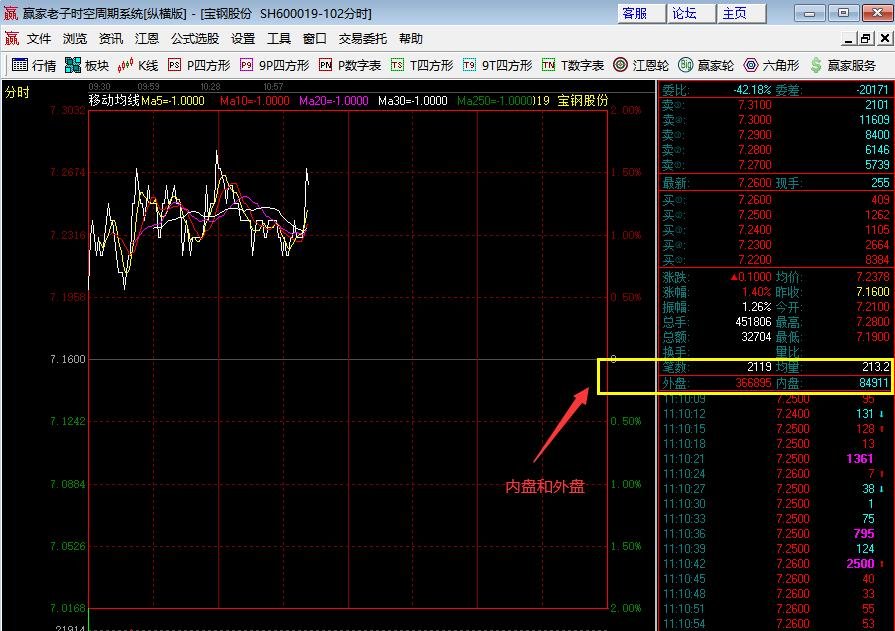
Task: Open the 江恩 menu
Action: (x=147, y=38)
